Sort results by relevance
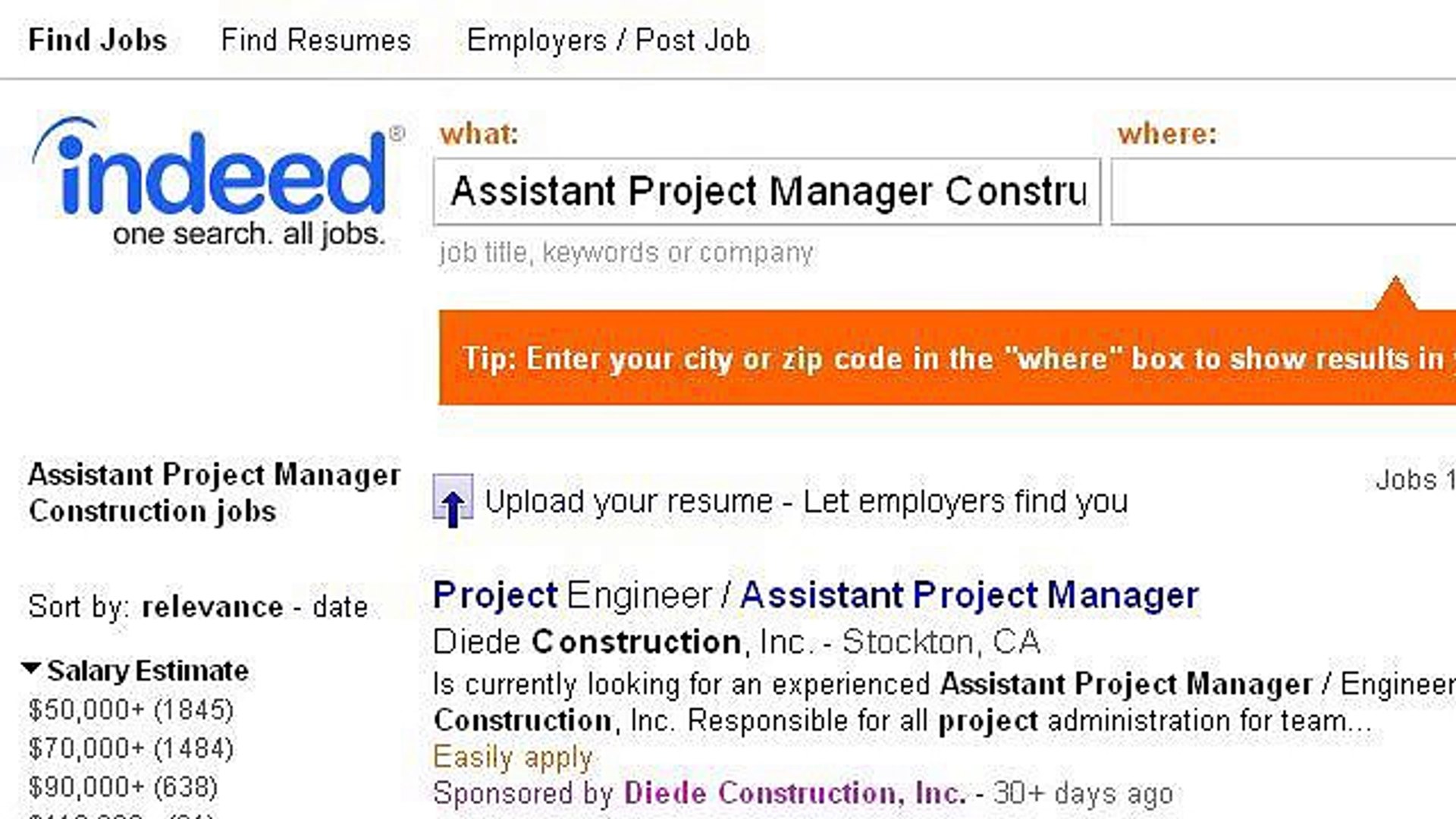The image size is (1456, 819). coord(212,607)
